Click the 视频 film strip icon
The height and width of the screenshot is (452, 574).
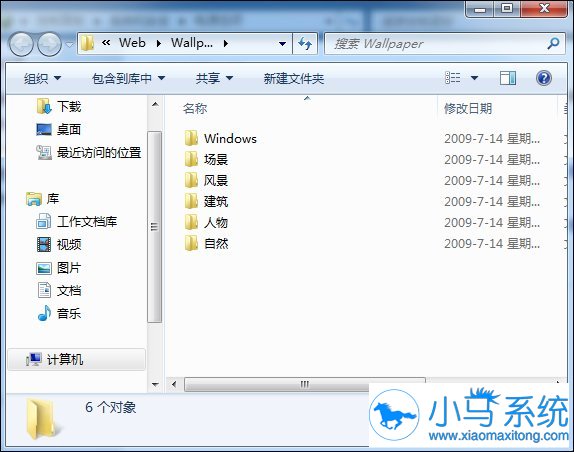(44, 244)
